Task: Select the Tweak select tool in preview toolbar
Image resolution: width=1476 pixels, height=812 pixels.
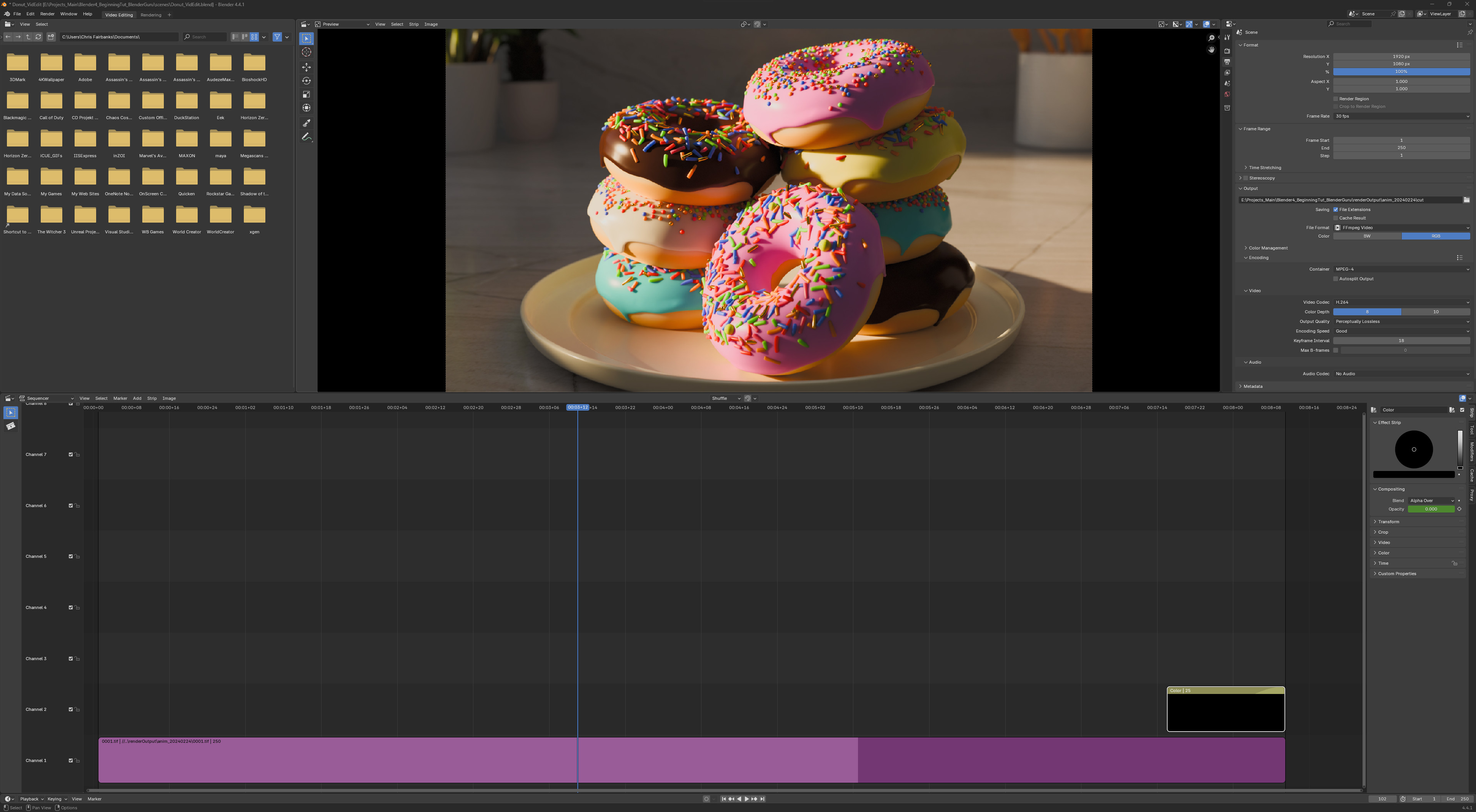Action: [x=307, y=38]
